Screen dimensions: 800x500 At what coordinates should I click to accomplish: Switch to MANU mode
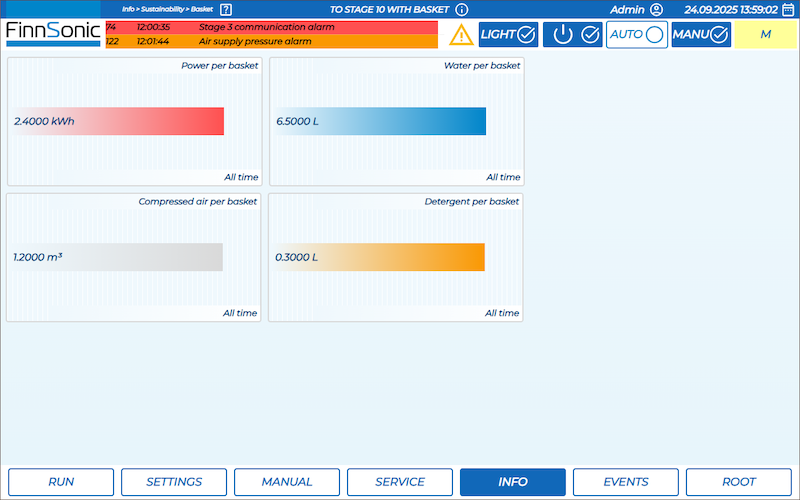700,35
